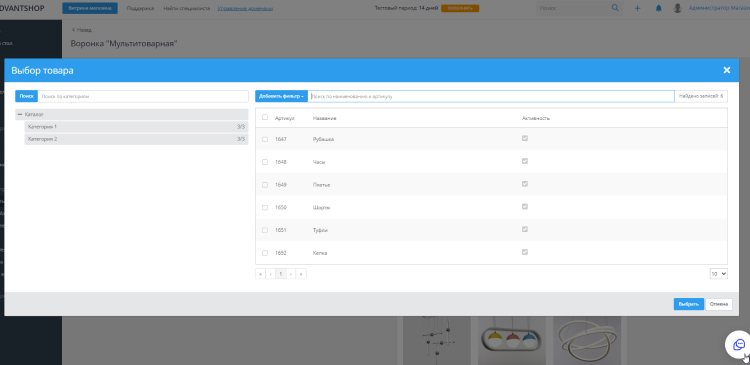Jump to last page in pagination
Screen dimensions: 750x365
301,274
